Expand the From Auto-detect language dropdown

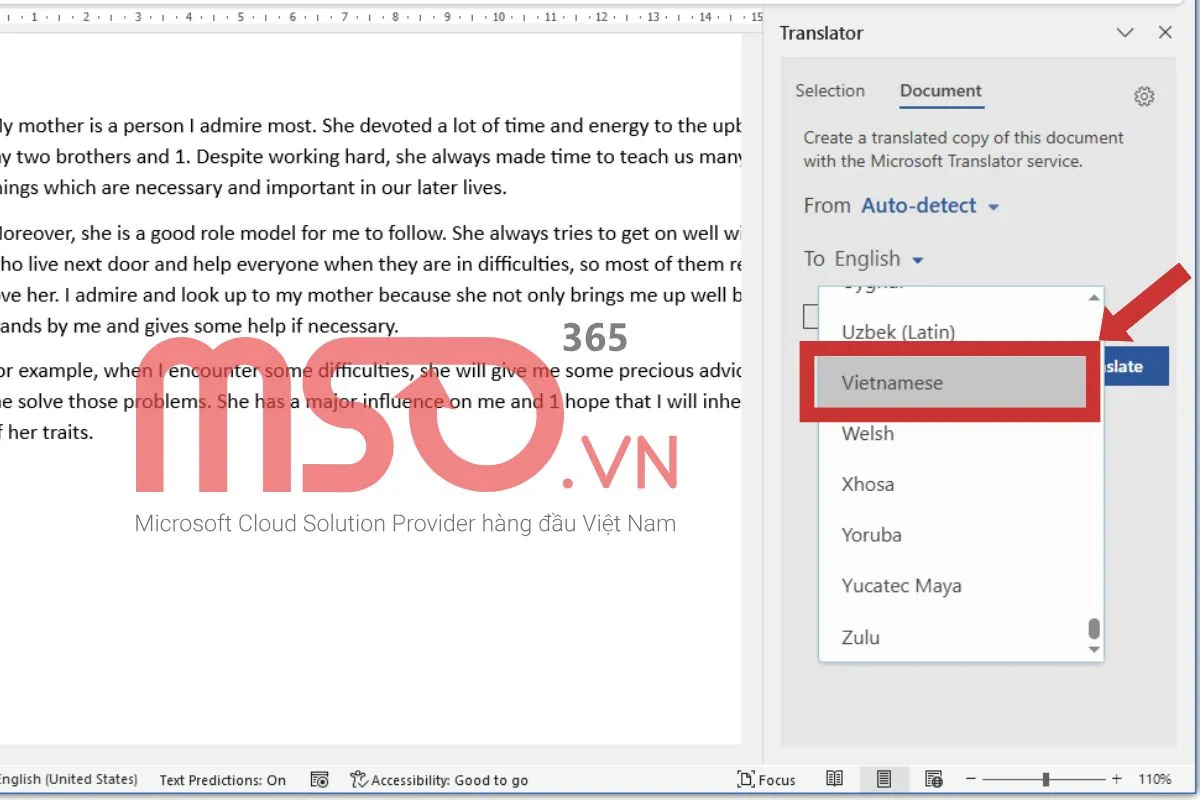pos(930,206)
